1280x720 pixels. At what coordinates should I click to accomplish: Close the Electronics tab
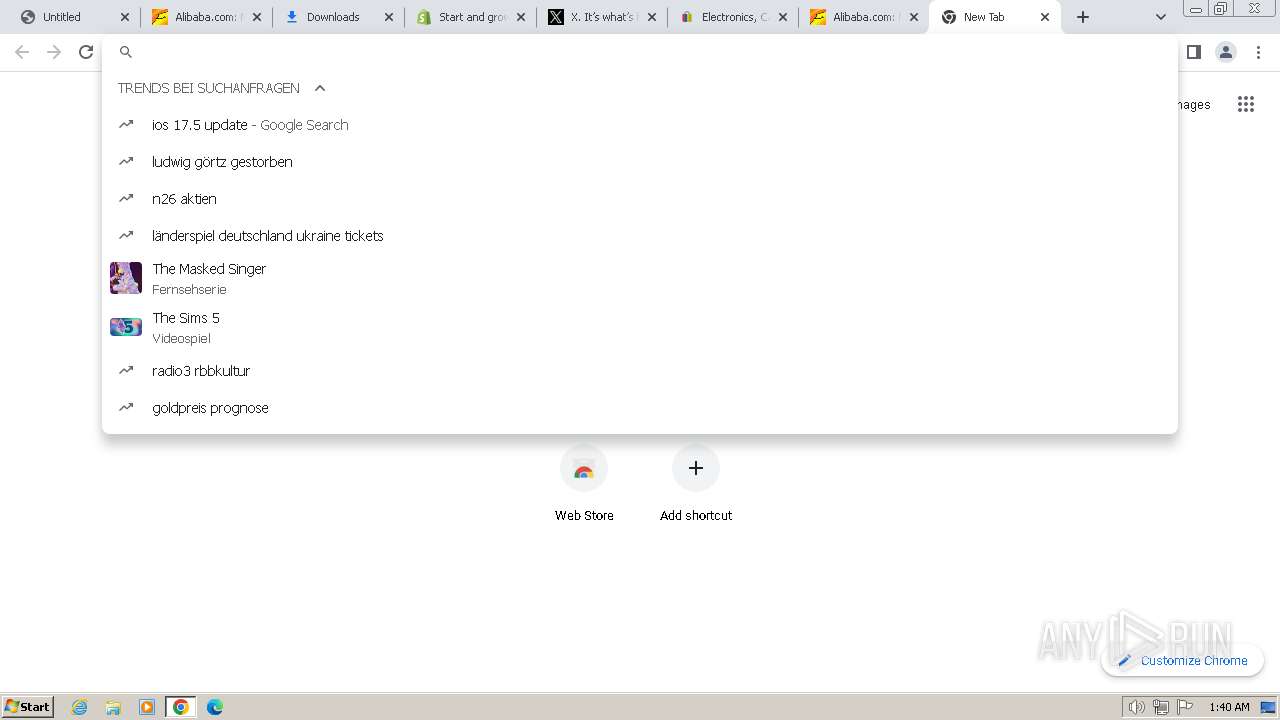tap(783, 17)
